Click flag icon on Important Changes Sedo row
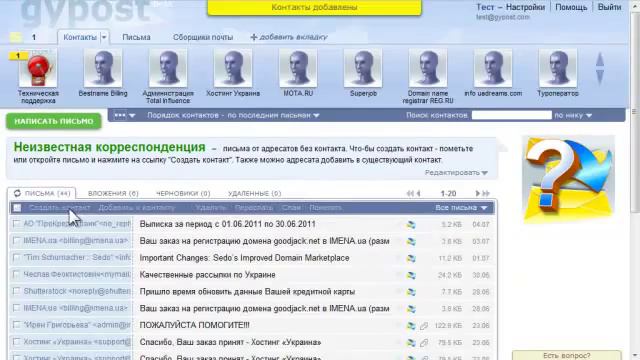This screenshot has height=360, width=640. [411, 258]
